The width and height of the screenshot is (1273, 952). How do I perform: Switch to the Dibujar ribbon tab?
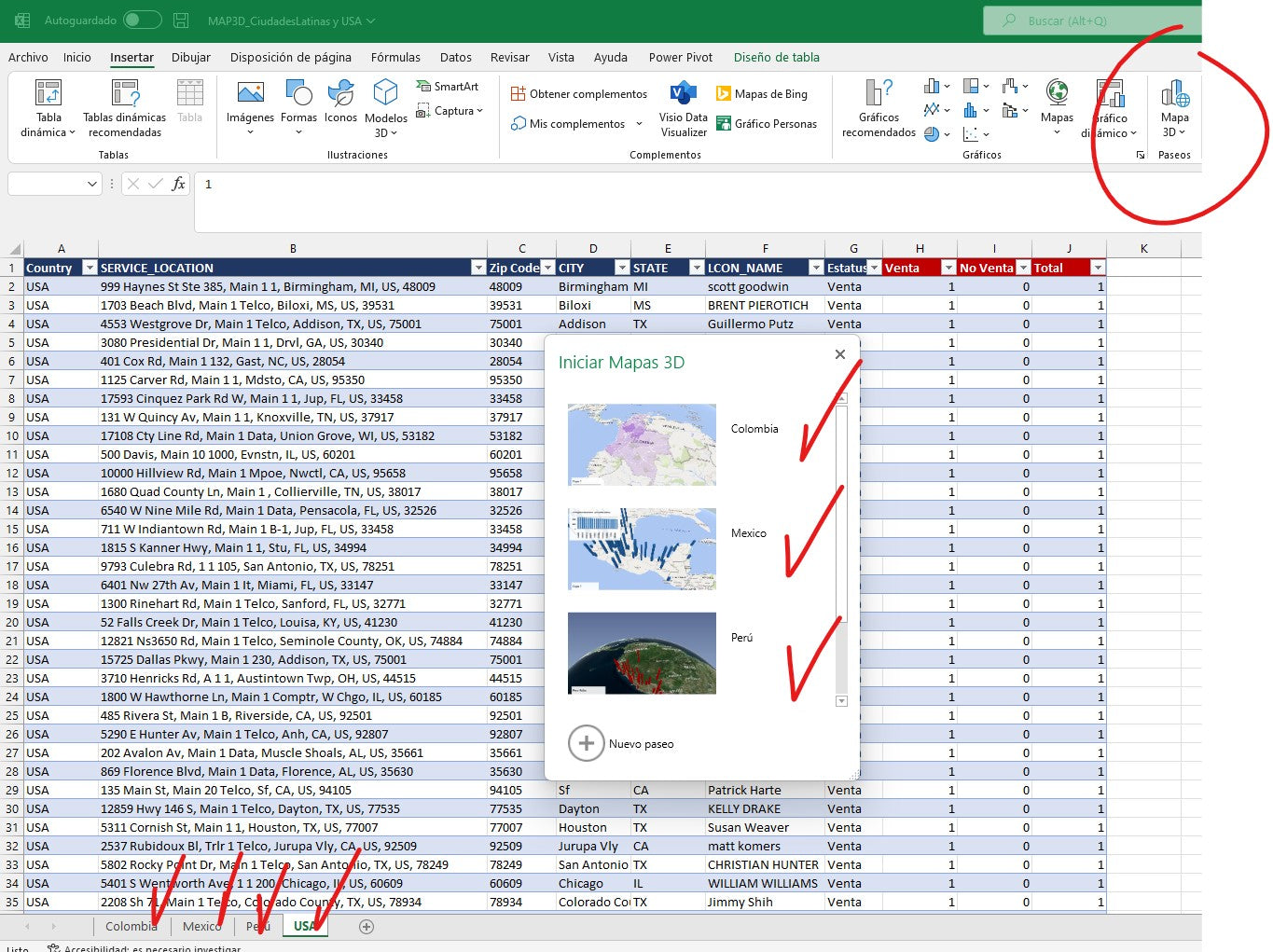(x=191, y=57)
